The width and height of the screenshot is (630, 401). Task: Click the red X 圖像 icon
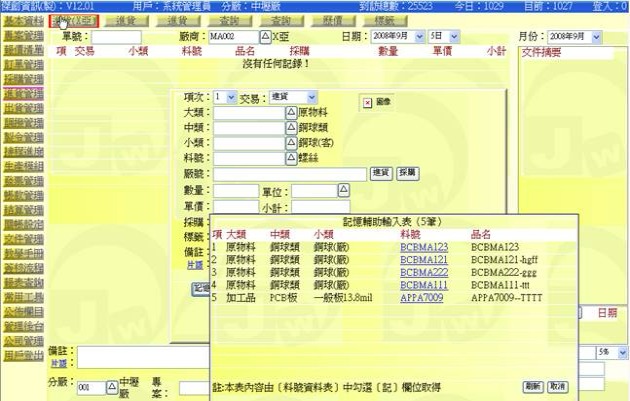[367, 102]
